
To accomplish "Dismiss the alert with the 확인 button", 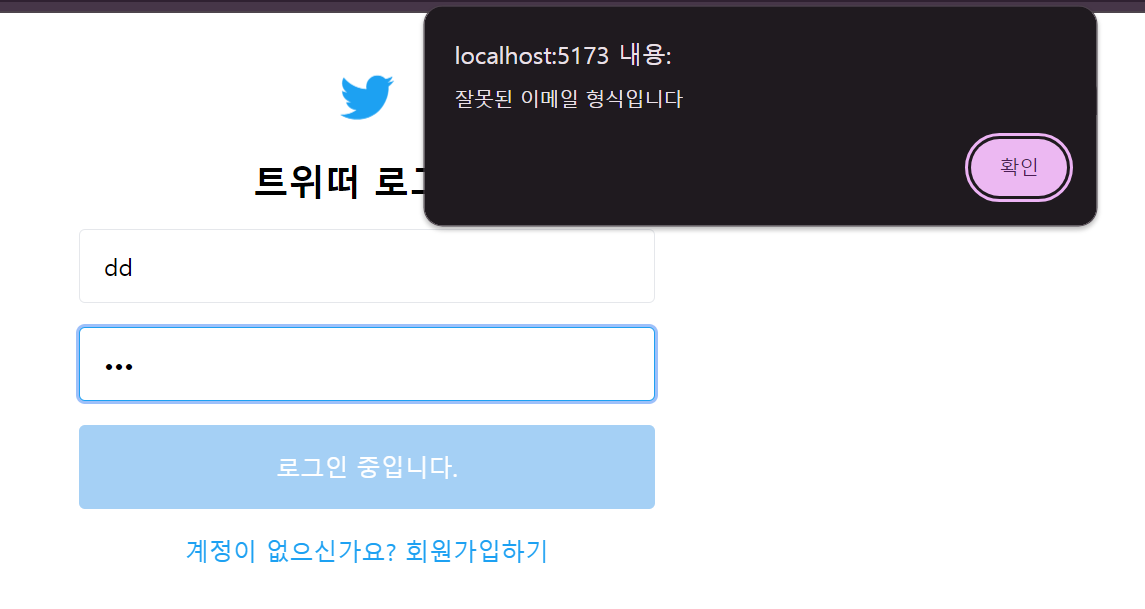I will [1019, 167].
